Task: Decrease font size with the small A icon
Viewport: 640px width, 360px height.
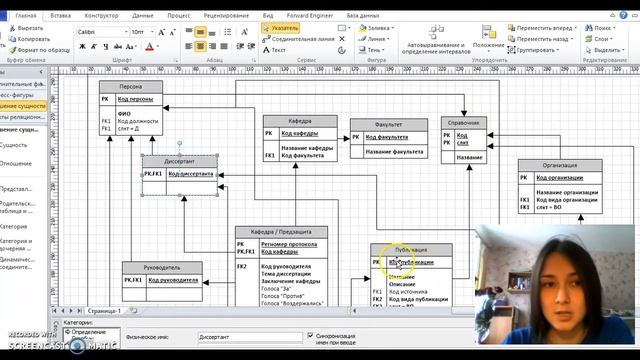Action: [172, 32]
